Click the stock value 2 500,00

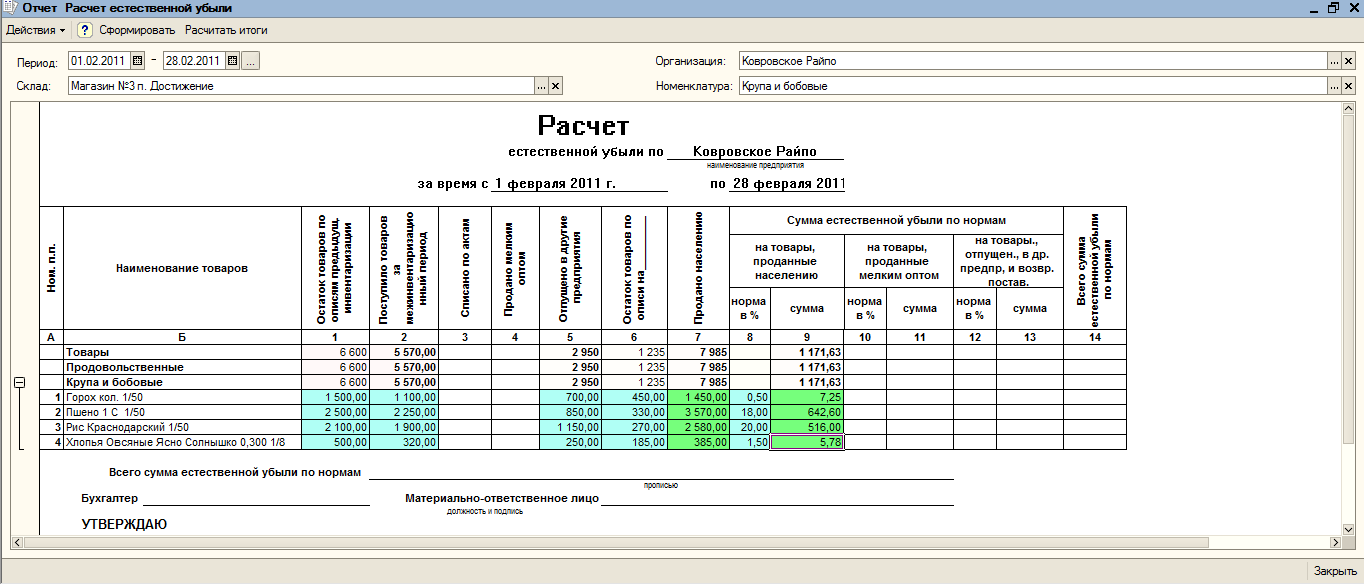pyautogui.click(x=335, y=413)
